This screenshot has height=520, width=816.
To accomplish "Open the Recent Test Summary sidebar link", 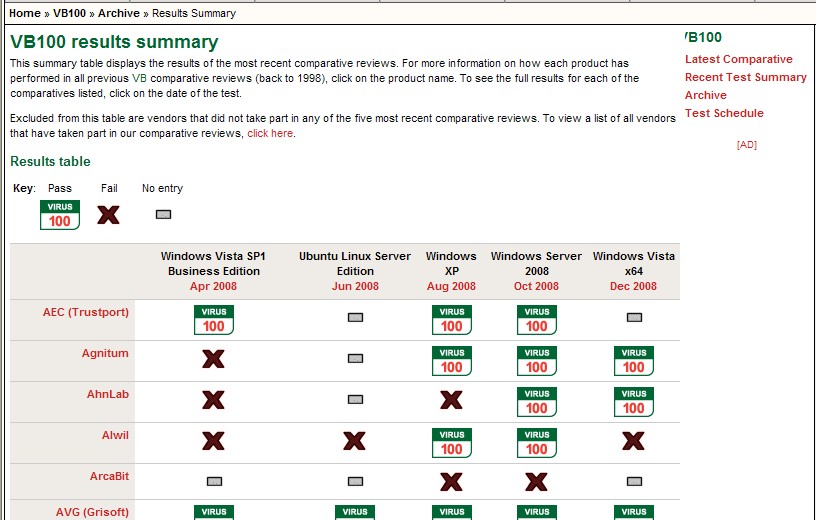I will (746, 77).
